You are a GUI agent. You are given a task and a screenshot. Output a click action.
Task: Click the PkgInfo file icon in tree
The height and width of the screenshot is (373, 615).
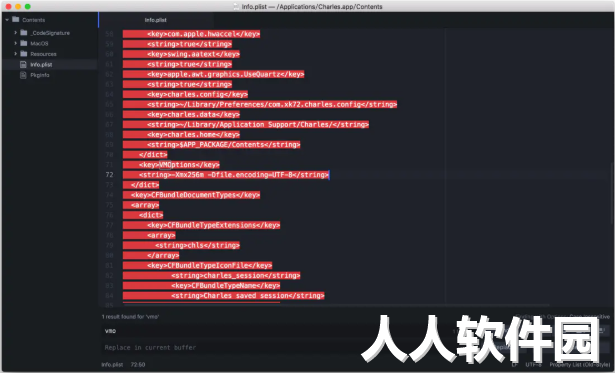(x=23, y=75)
